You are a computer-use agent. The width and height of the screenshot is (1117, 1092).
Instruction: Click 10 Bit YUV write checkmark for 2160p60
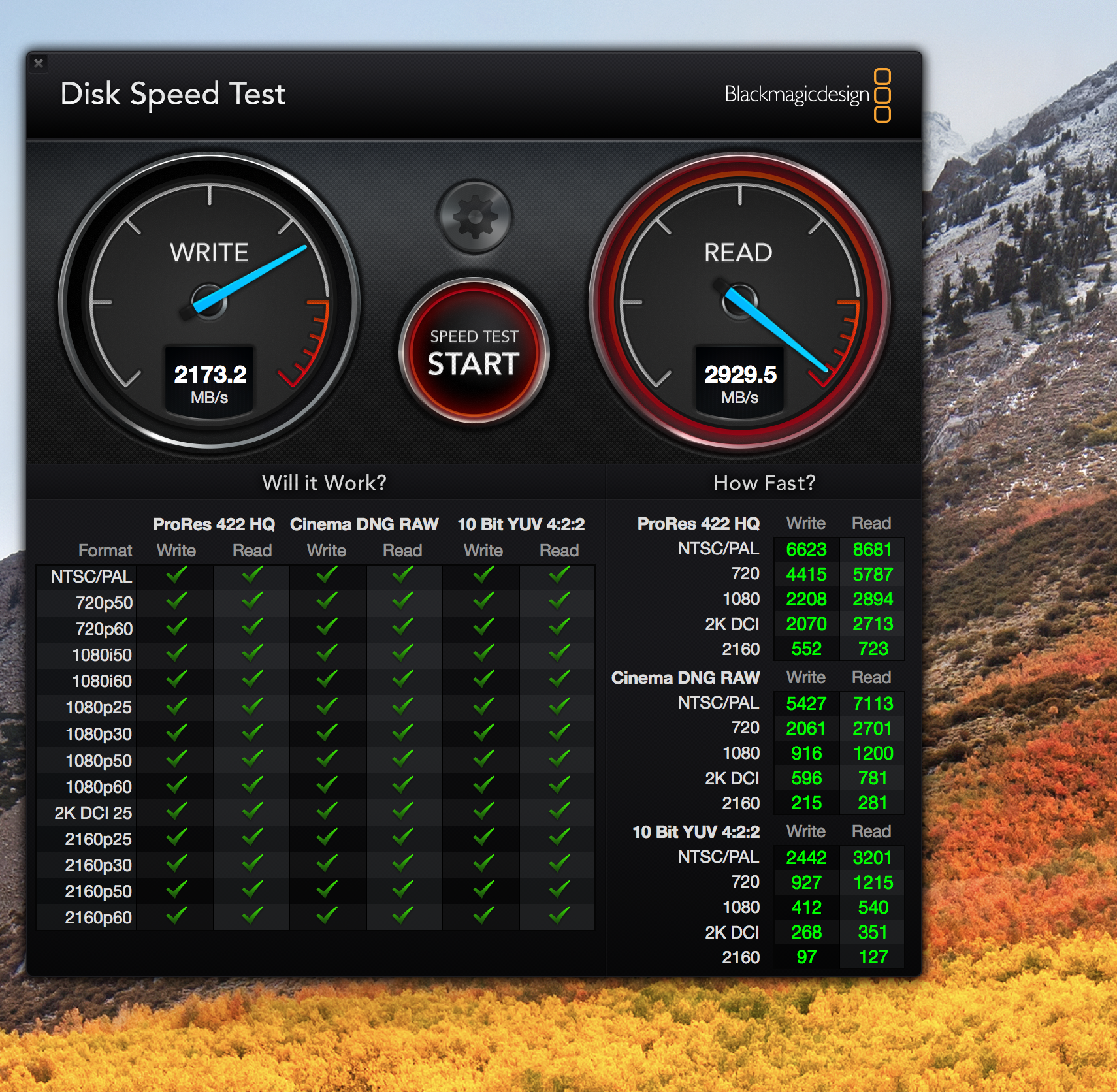(x=483, y=916)
